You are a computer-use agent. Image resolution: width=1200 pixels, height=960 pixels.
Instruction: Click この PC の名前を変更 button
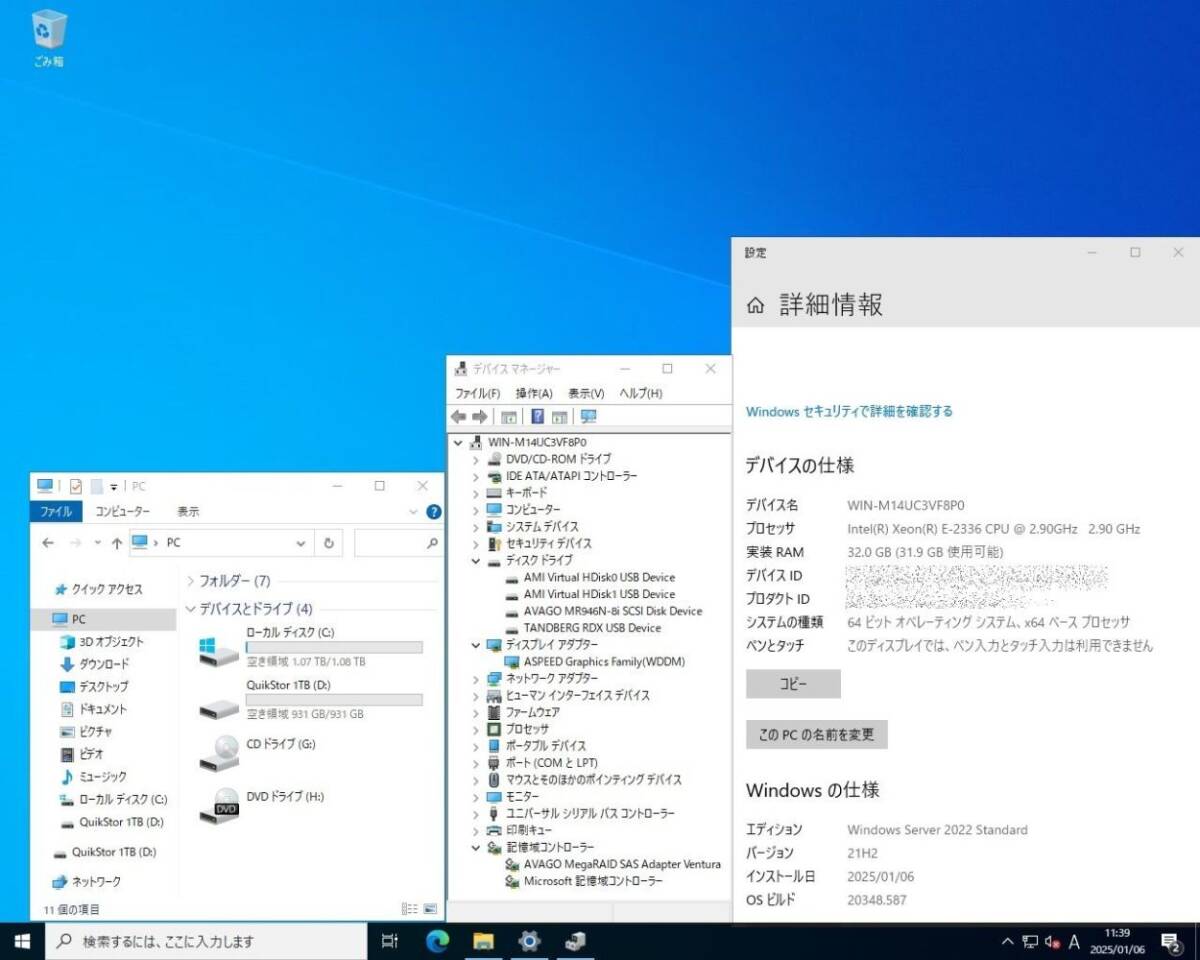coord(816,734)
